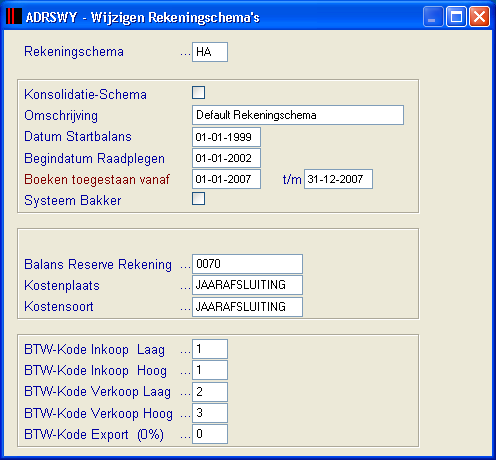
Task: Open lookup dots for Balans Reserve Rekening
Action: [185, 266]
